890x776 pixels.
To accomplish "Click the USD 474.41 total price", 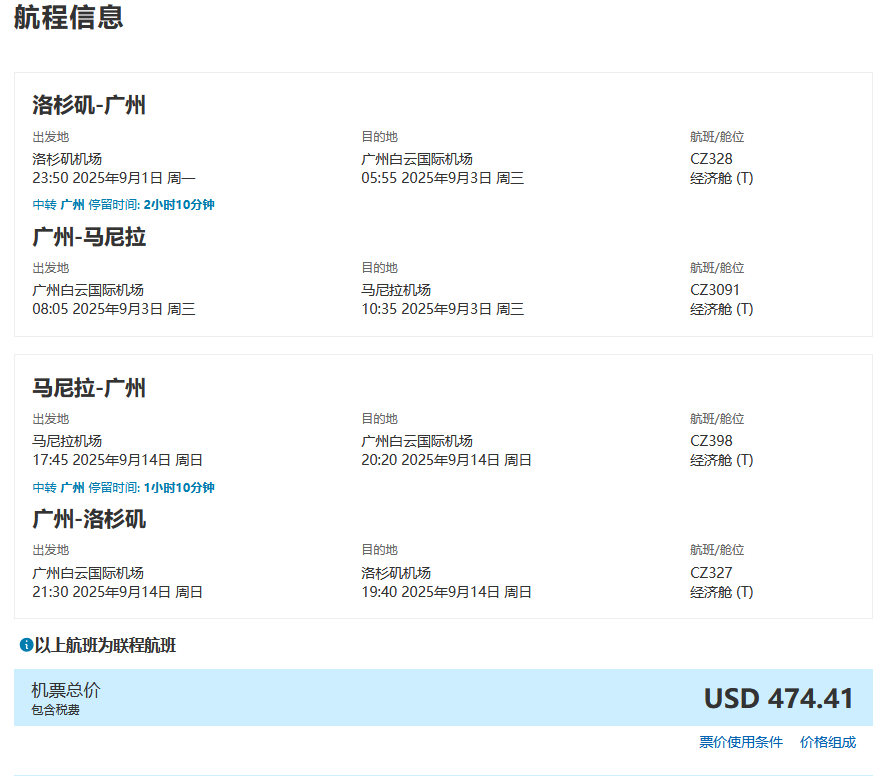I will 778,698.
